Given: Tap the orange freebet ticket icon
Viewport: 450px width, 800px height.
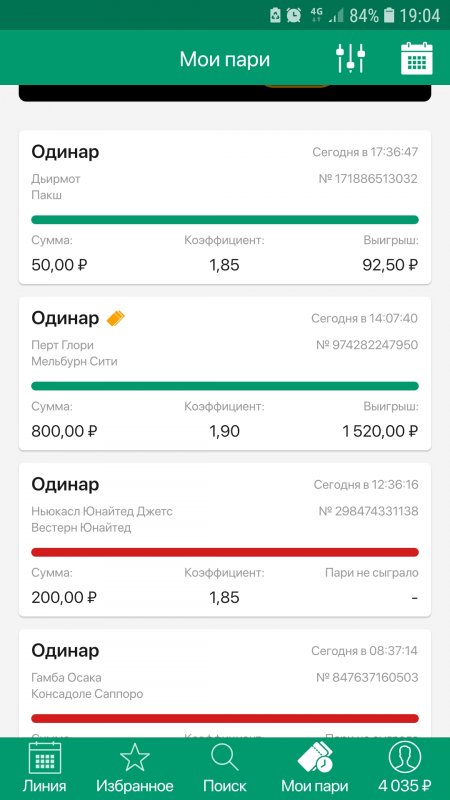Looking at the screenshot, I should pyautogui.click(x=115, y=318).
